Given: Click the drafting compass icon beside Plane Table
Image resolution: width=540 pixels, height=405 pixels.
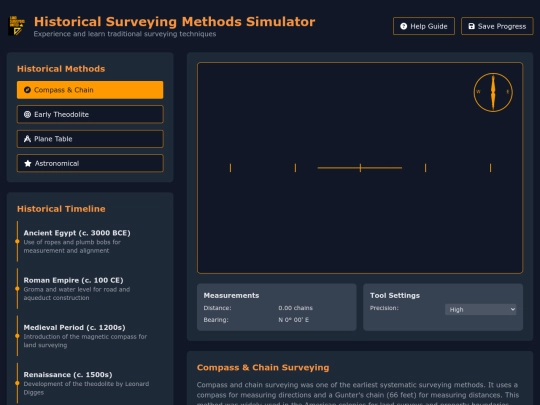Looking at the screenshot, I should 27,139.
